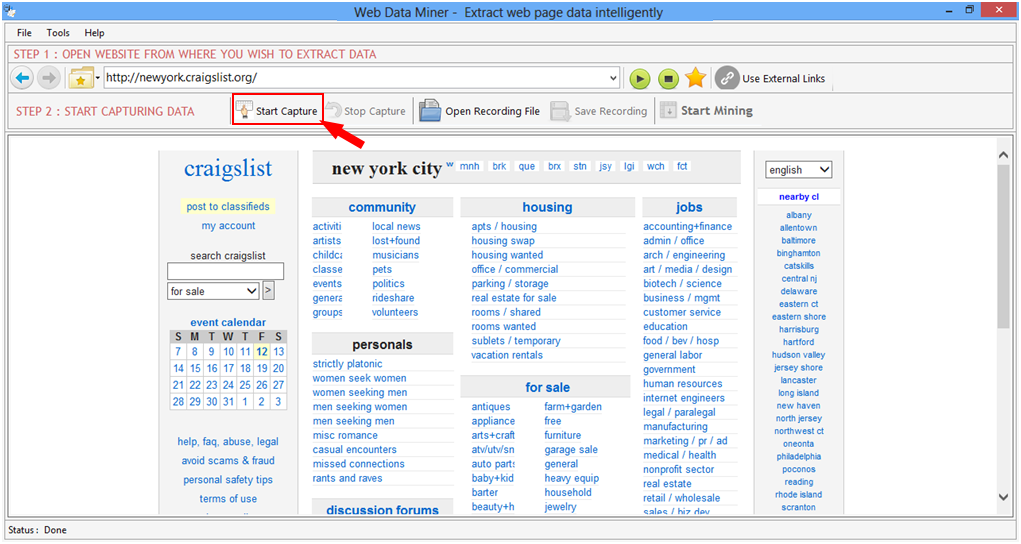Click 'terms of use' link
Viewport: 1021px width, 544px height.
coord(228,498)
